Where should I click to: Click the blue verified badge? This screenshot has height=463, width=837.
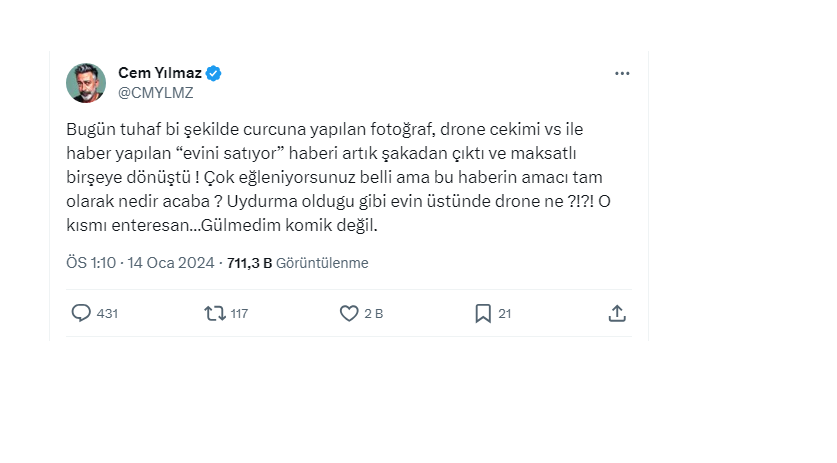tap(214, 74)
